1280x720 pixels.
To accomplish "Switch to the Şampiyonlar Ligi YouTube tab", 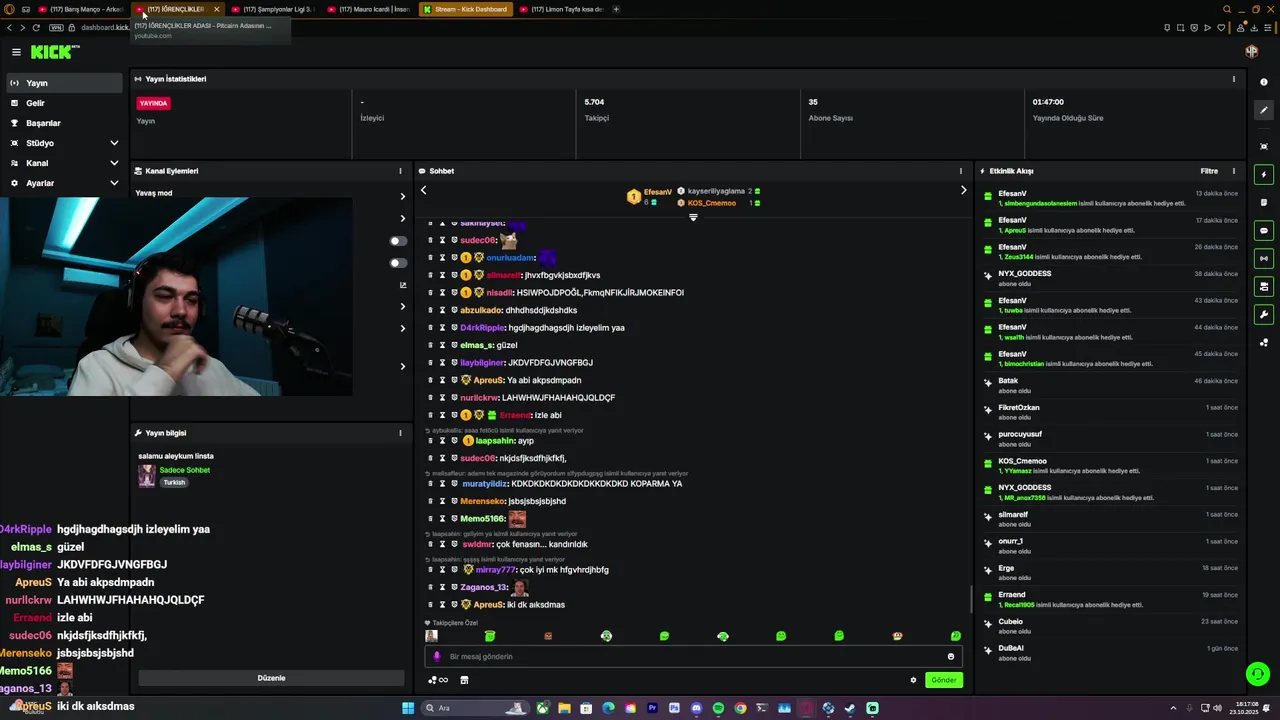I will point(273,9).
